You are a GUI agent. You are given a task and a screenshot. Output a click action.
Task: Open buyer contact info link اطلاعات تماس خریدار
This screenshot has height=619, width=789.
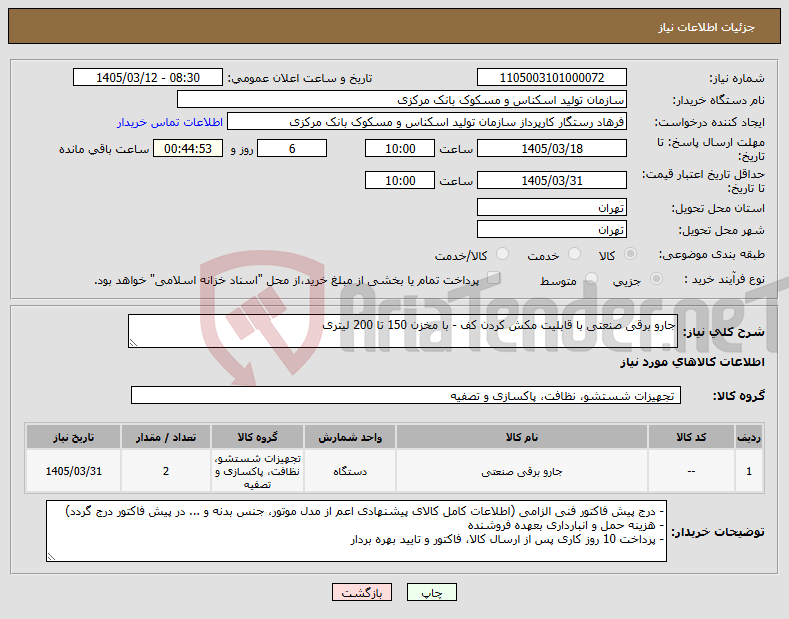[x=170, y=122]
